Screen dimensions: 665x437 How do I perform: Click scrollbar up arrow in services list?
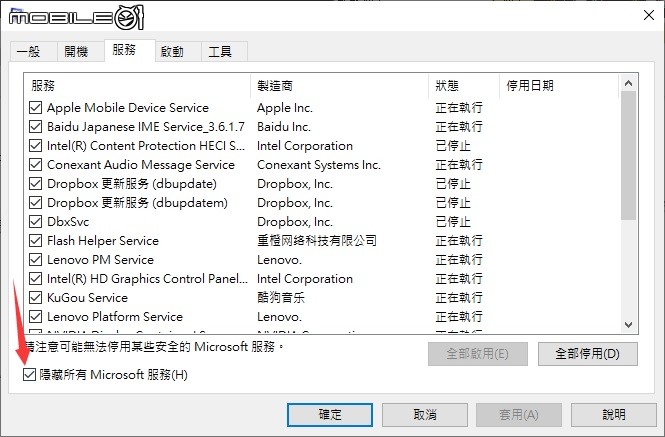(x=629, y=83)
